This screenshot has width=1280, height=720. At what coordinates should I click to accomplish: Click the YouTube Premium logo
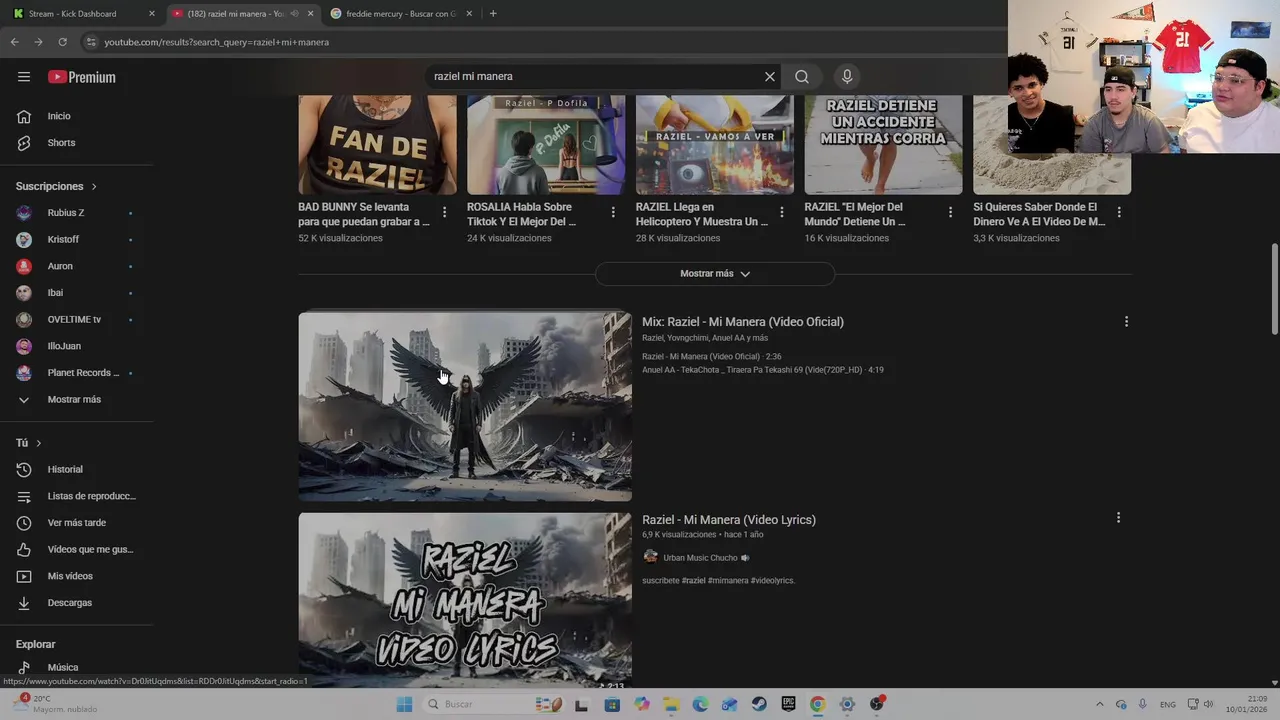pyautogui.click(x=82, y=77)
